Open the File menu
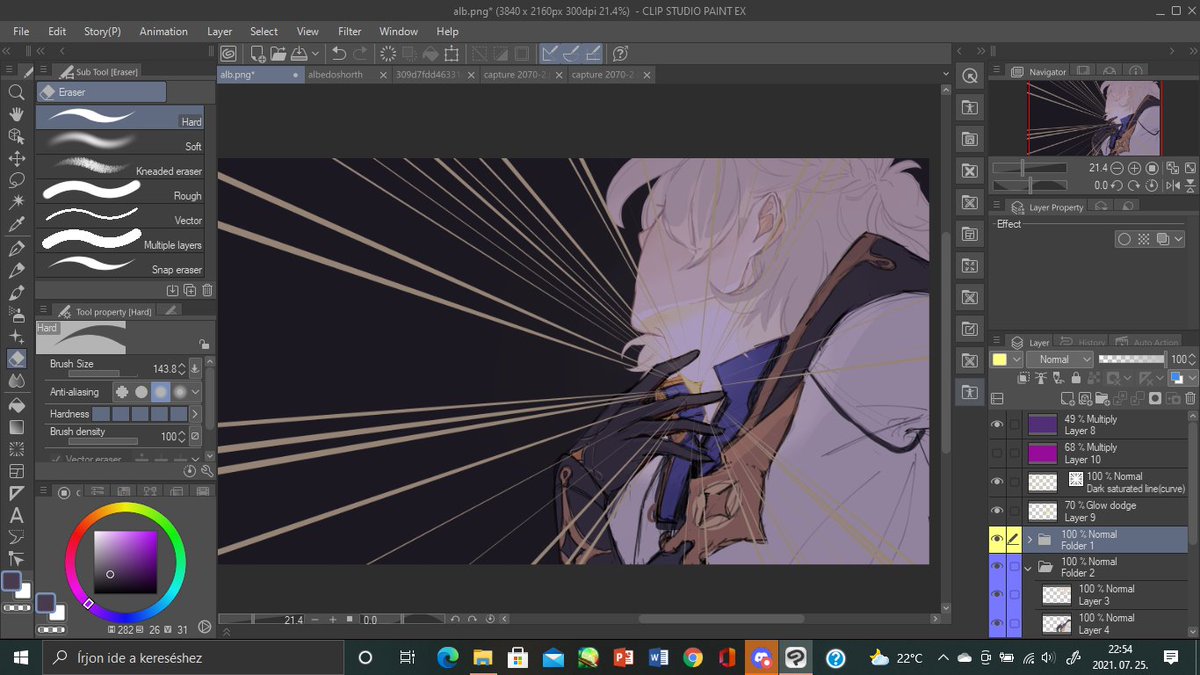The height and width of the screenshot is (675, 1200). (x=21, y=32)
